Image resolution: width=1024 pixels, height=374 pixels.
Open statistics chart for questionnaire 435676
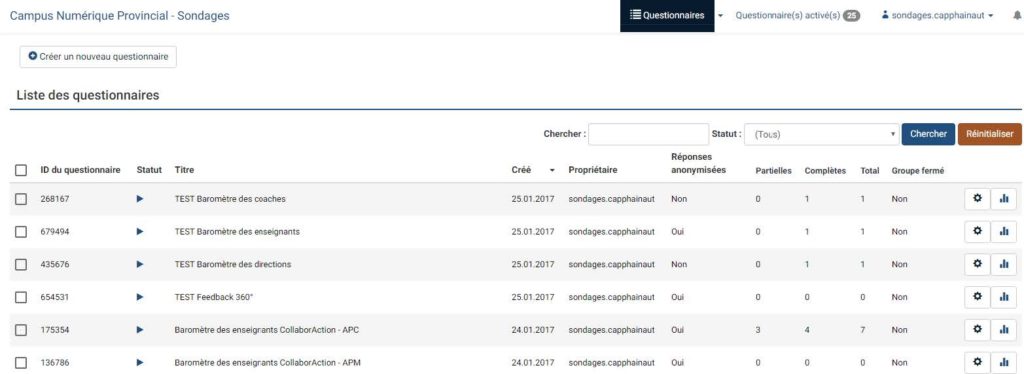coord(1004,264)
